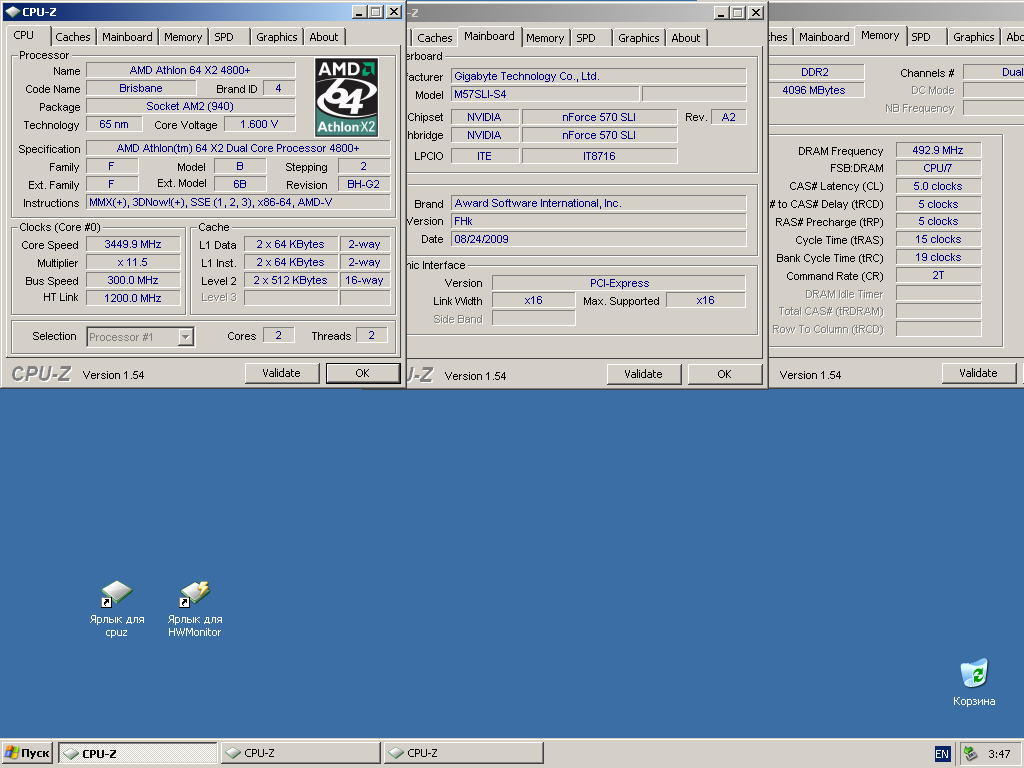
Task: Click the memory size 4096 MBytes field
Action: [814, 90]
